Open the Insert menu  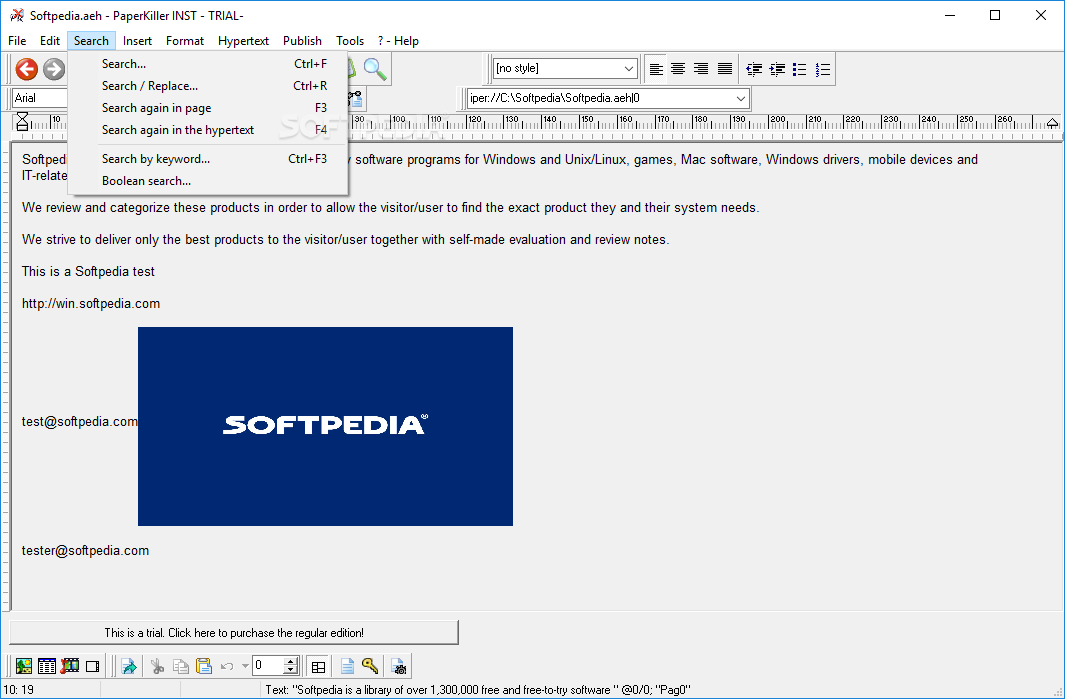tap(137, 41)
